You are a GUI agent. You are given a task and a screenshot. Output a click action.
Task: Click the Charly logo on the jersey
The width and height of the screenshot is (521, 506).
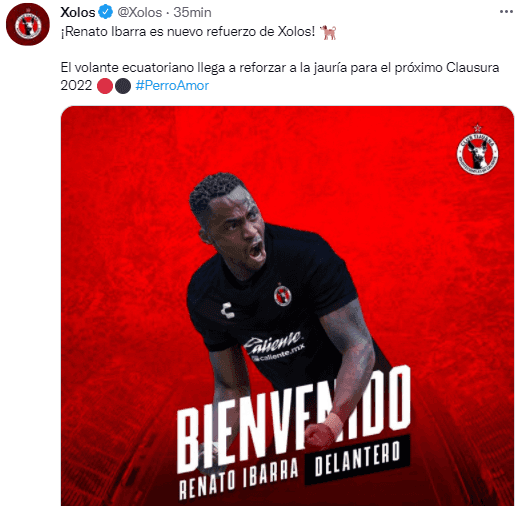click(228, 310)
